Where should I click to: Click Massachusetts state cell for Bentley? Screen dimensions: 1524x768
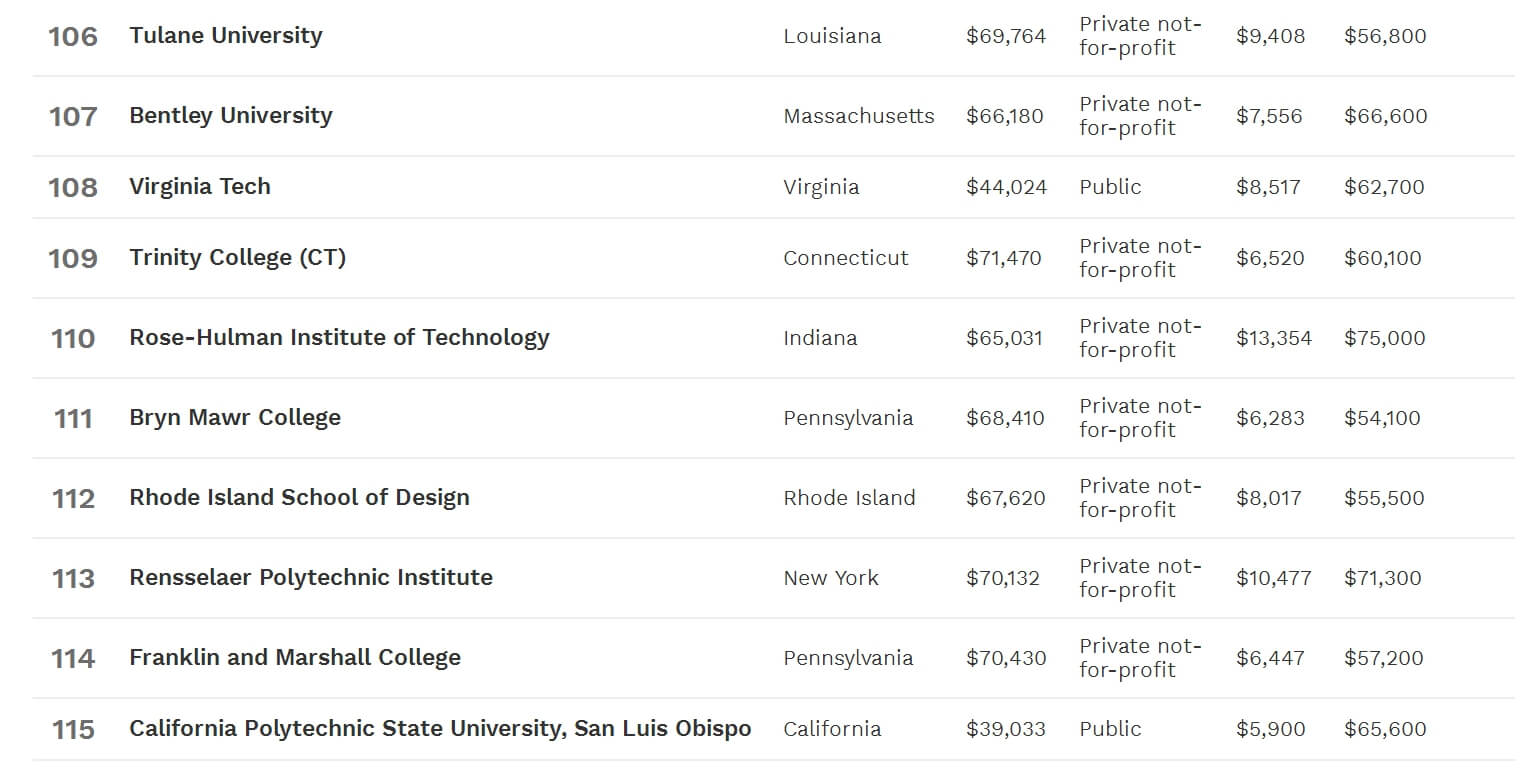859,117
